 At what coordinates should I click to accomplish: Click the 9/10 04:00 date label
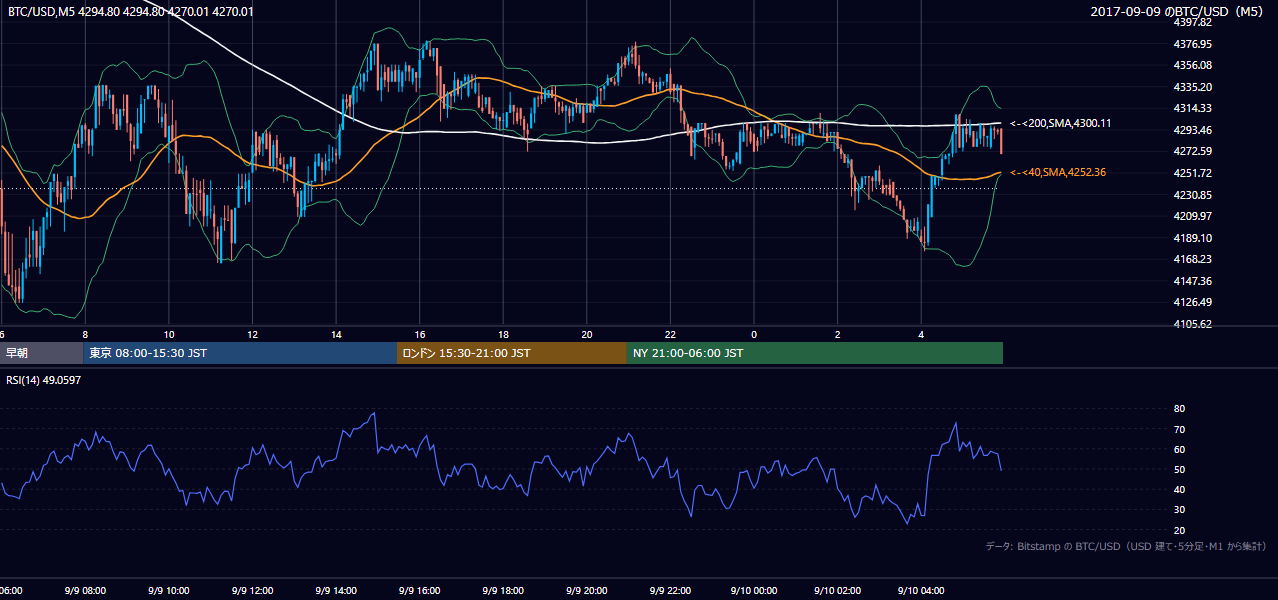click(922, 591)
